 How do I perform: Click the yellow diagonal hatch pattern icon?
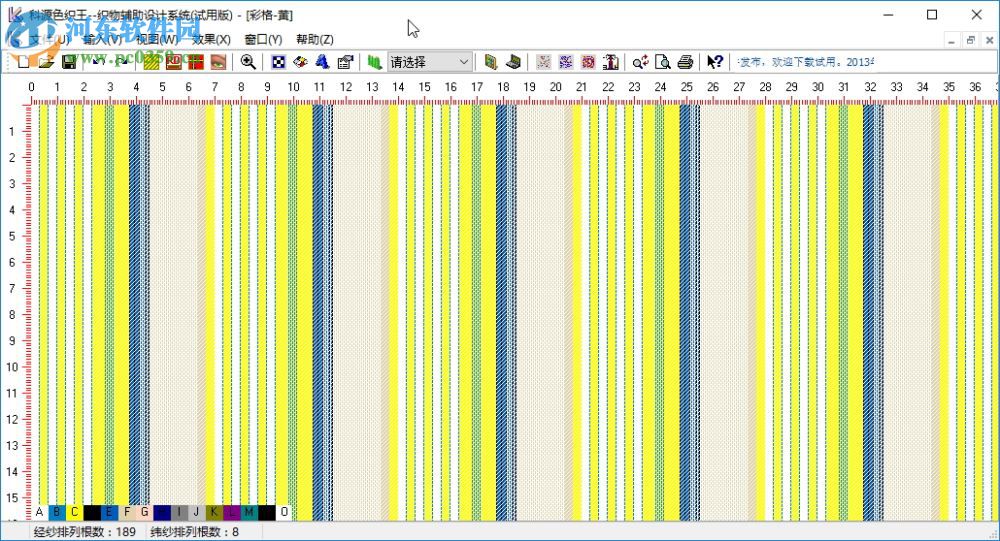pos(151,62)
